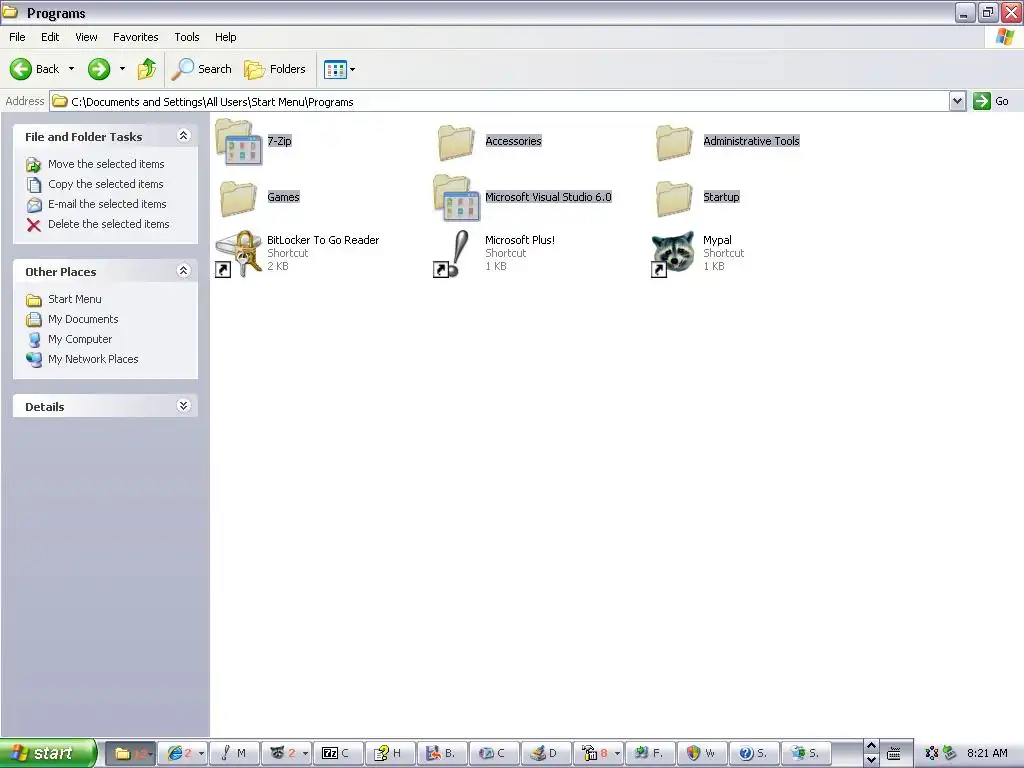Select the Games folder icon
This screenshot has height=768, width=1024.
(x=238, y=198)
